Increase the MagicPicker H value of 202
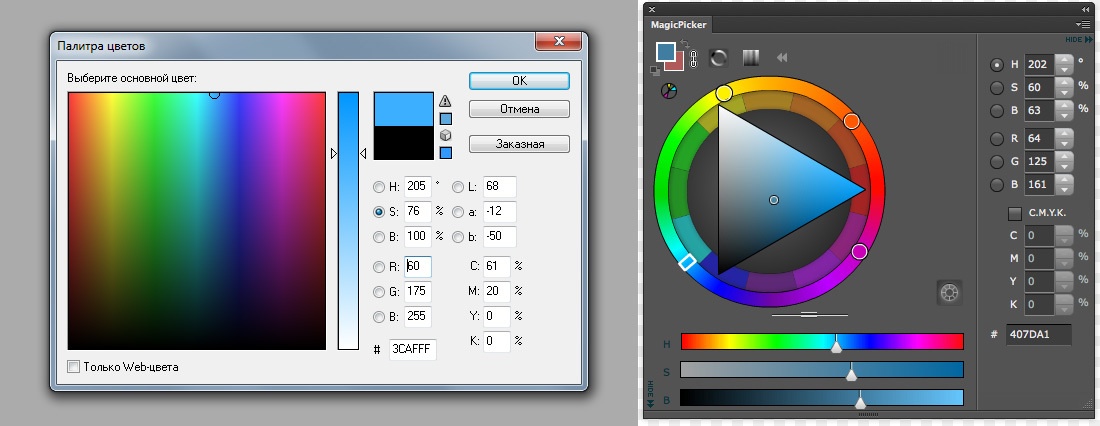Viewport: 1100px width, 426px height. 1065,60
